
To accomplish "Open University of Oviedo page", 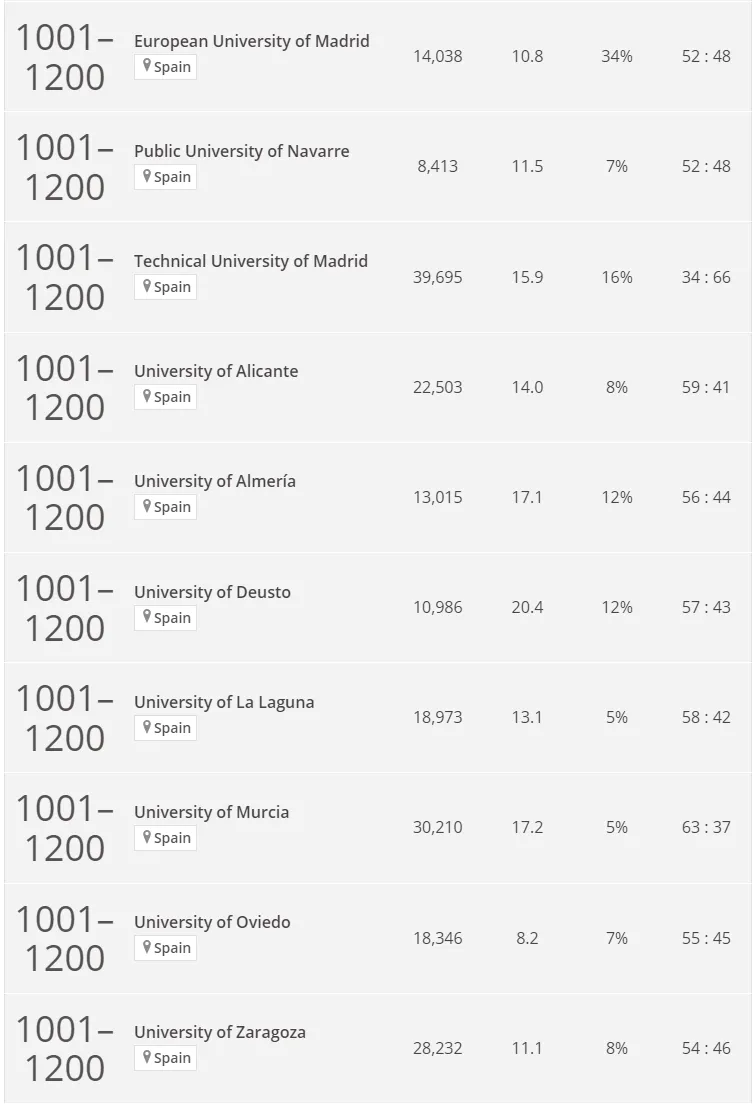I will click(x=212, y=922).
